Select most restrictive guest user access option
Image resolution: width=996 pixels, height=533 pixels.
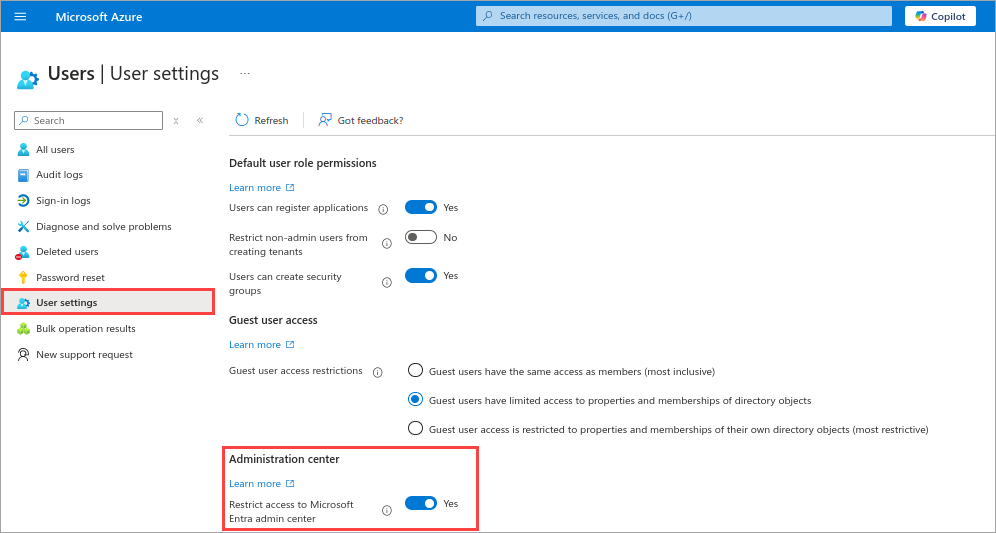click(415, 428)
